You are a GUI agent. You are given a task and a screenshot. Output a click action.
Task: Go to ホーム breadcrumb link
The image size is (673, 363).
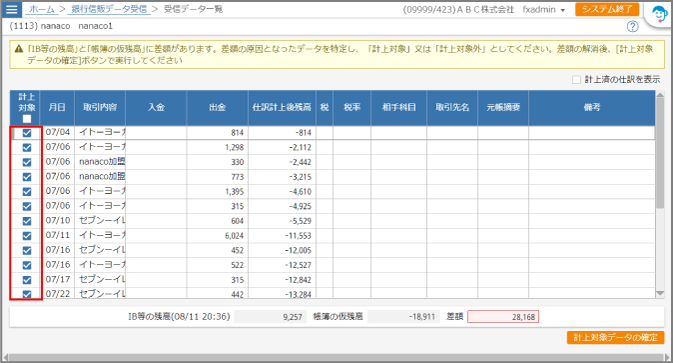[42, 9]
